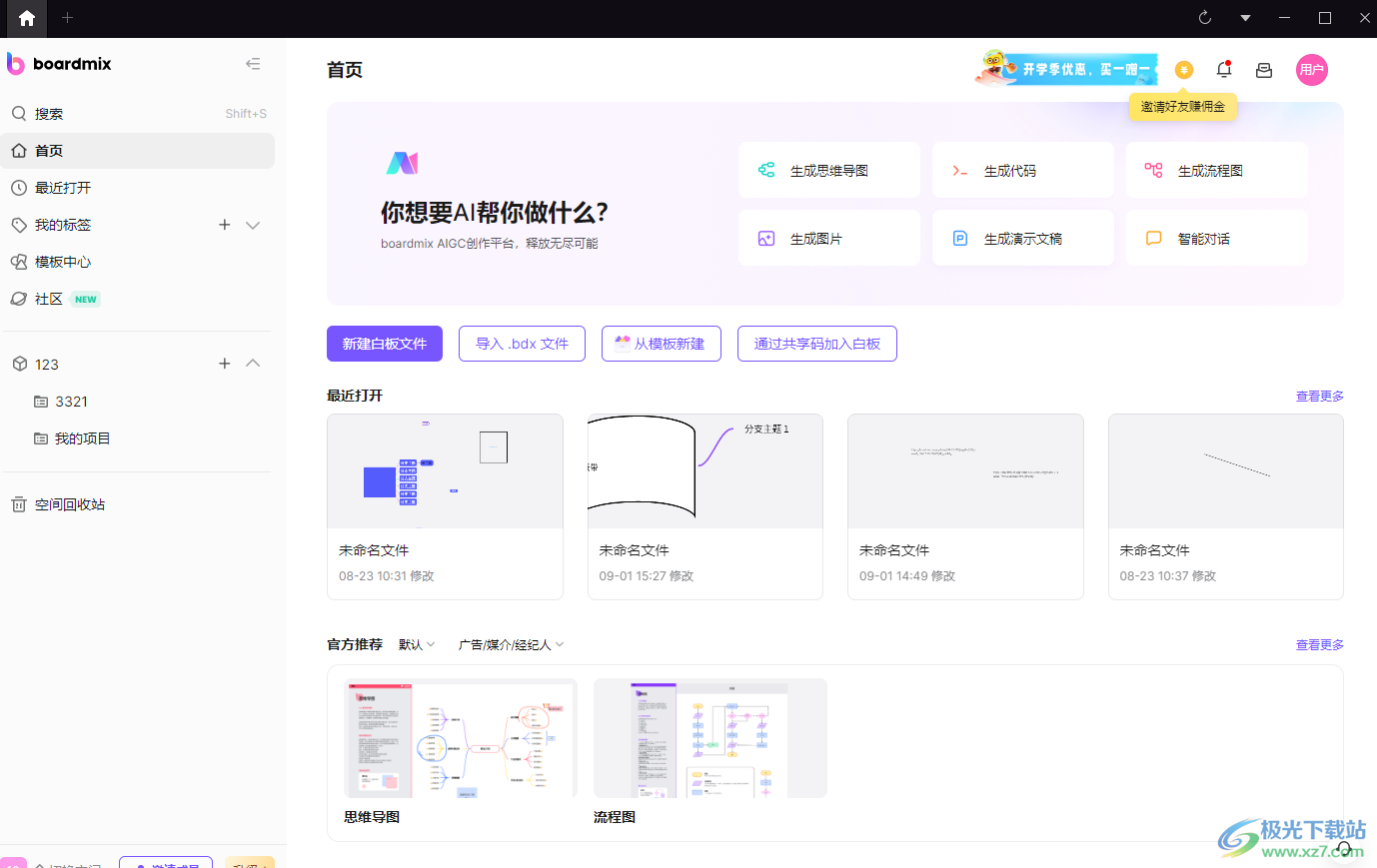This screenshot has height=868, width=1377.
Task: Click 生成代码 AI card
Action: tap(1023, 170)
